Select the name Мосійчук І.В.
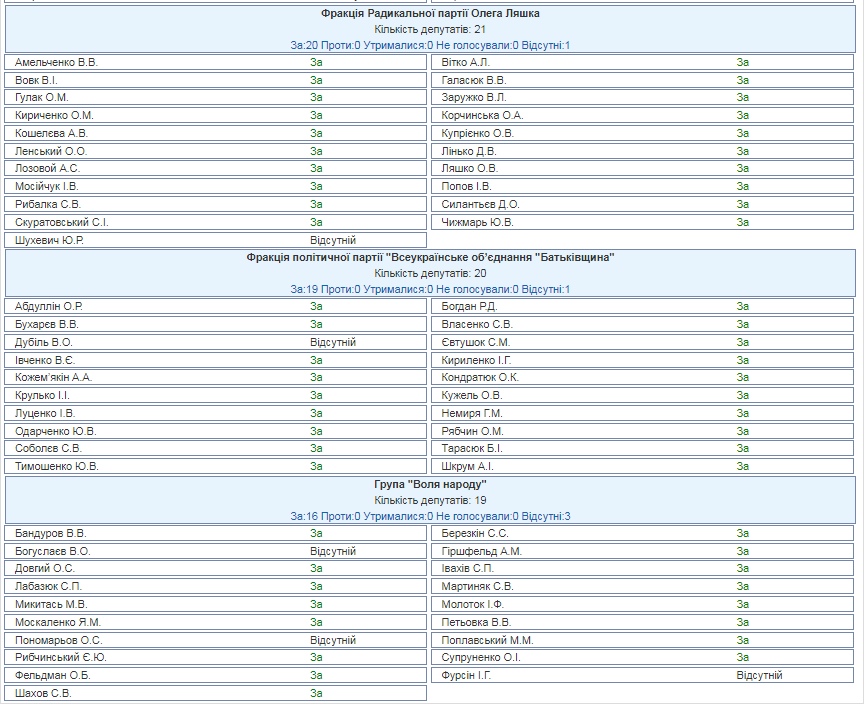The width and height of the screenshot is (867, 709). [x=46, y=186]
